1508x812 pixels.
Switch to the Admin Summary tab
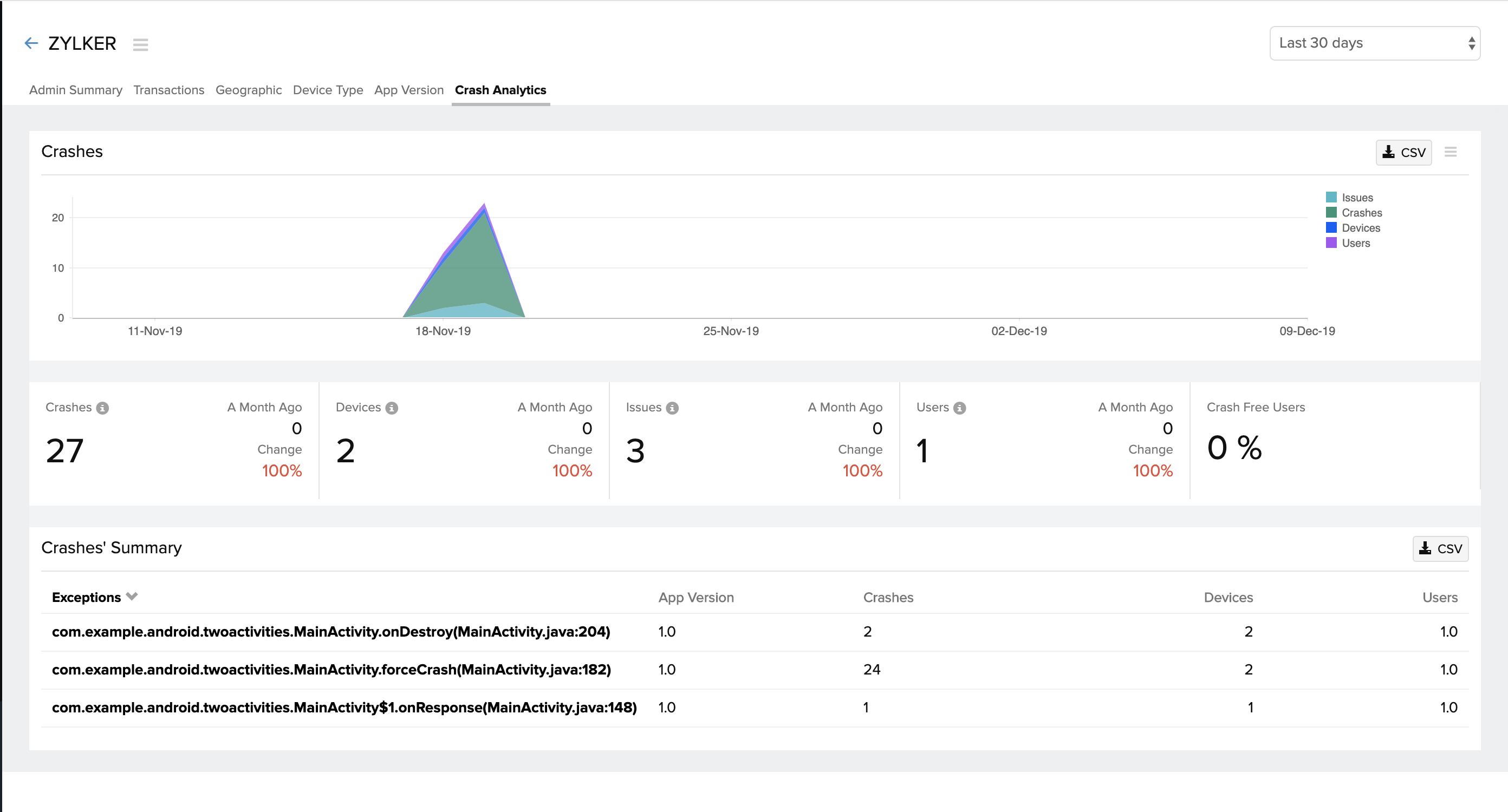[75, 90]
